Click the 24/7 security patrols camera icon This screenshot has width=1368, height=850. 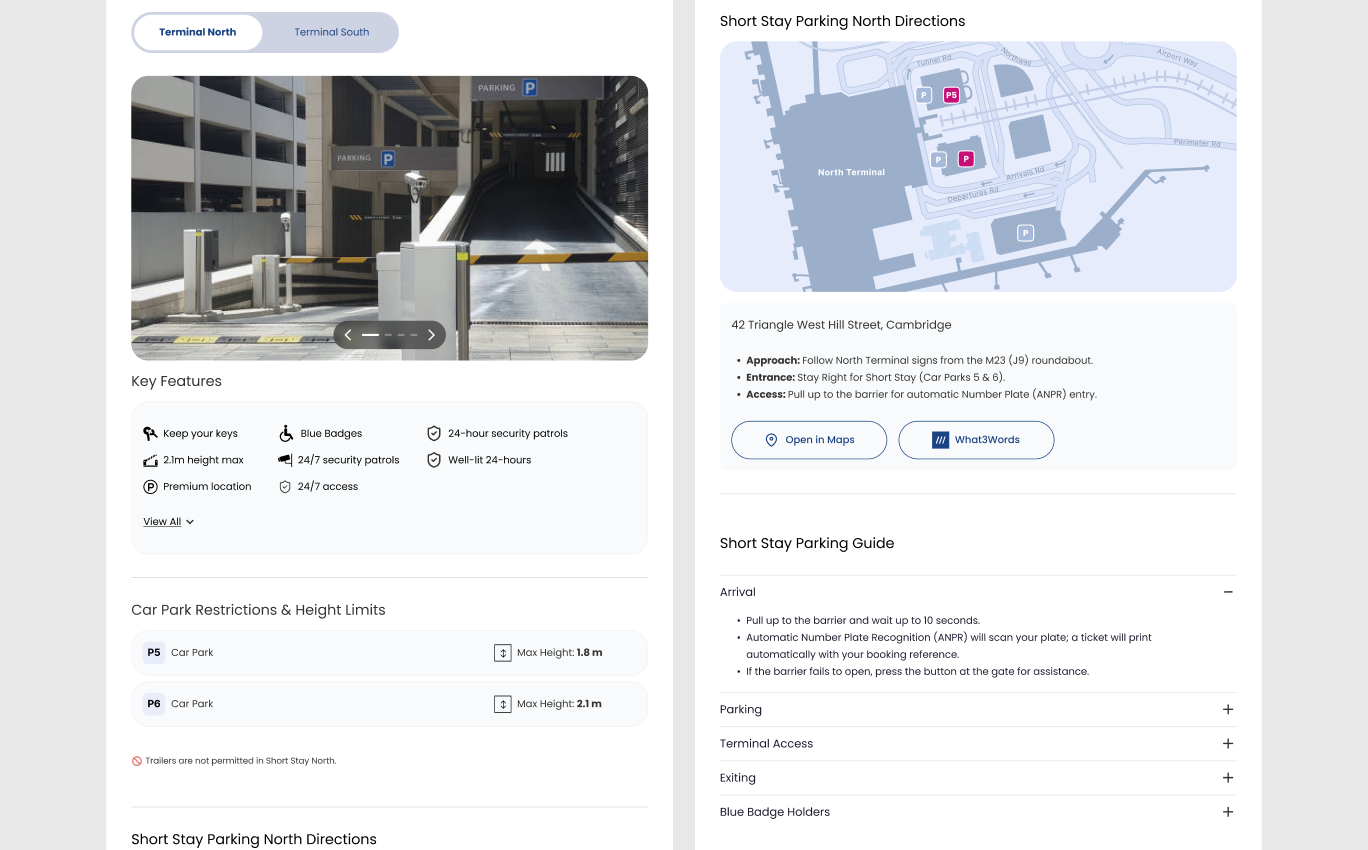(285, 460)
